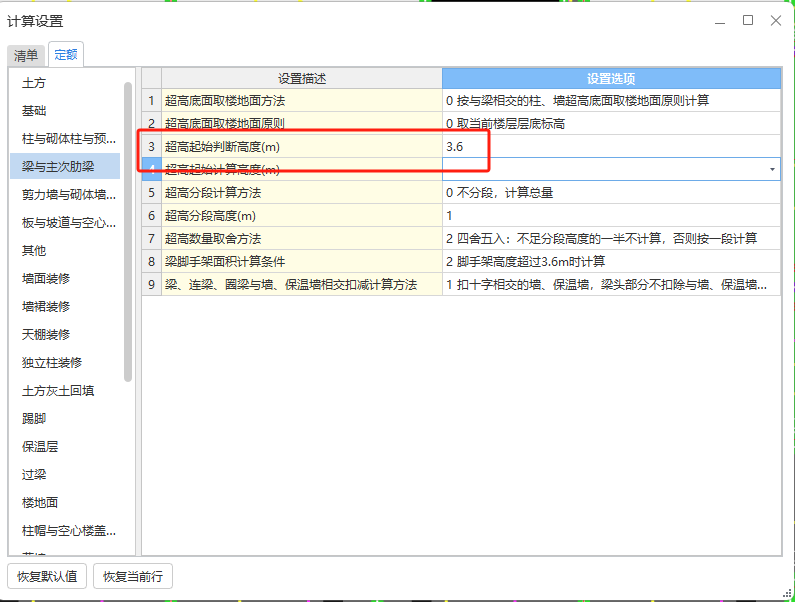Select 天棚装修 in left list
This screenshot has width=795, height=602.
48,335
